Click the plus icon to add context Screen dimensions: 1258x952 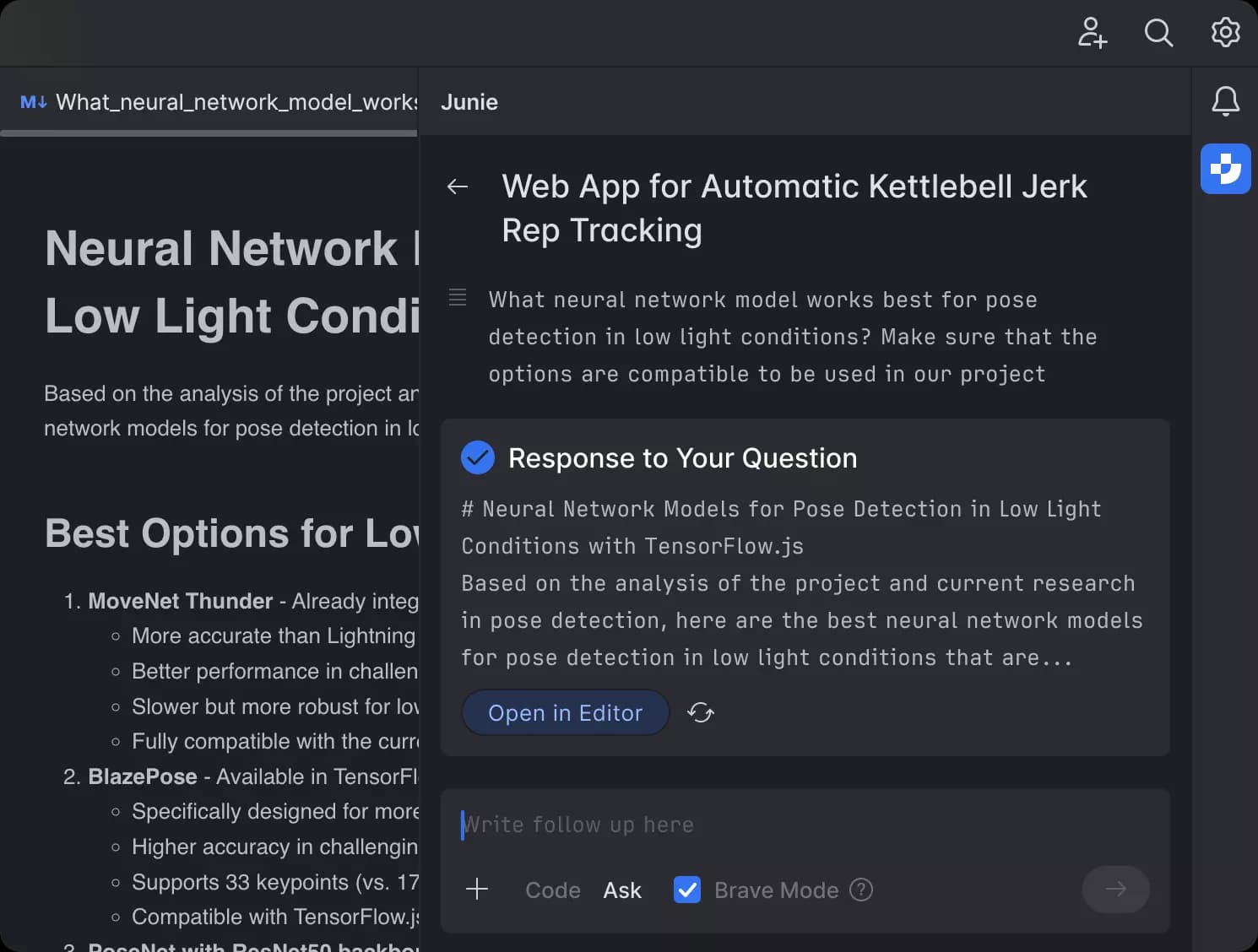[477, 890]
